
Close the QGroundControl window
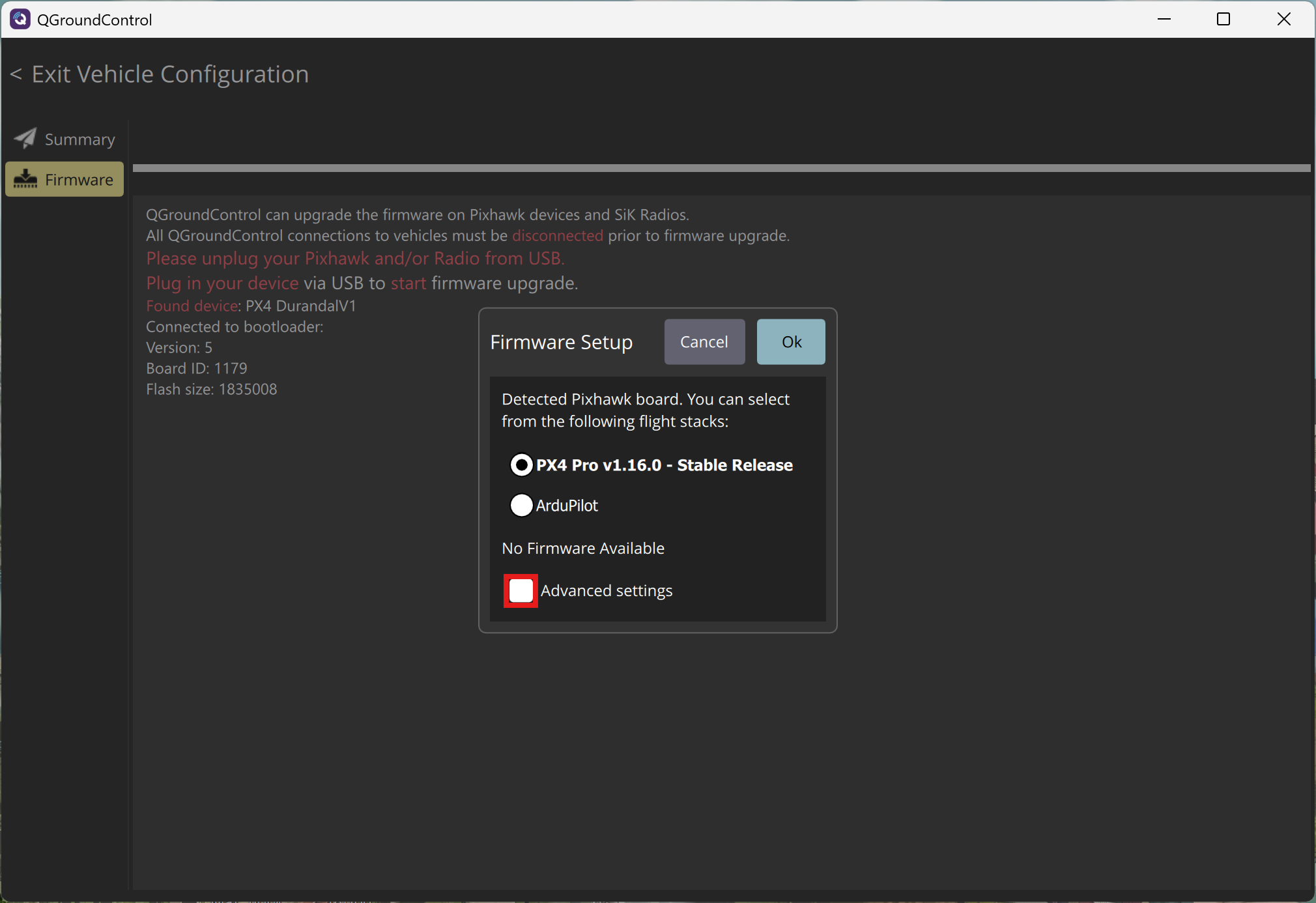tap(1283, 20)
